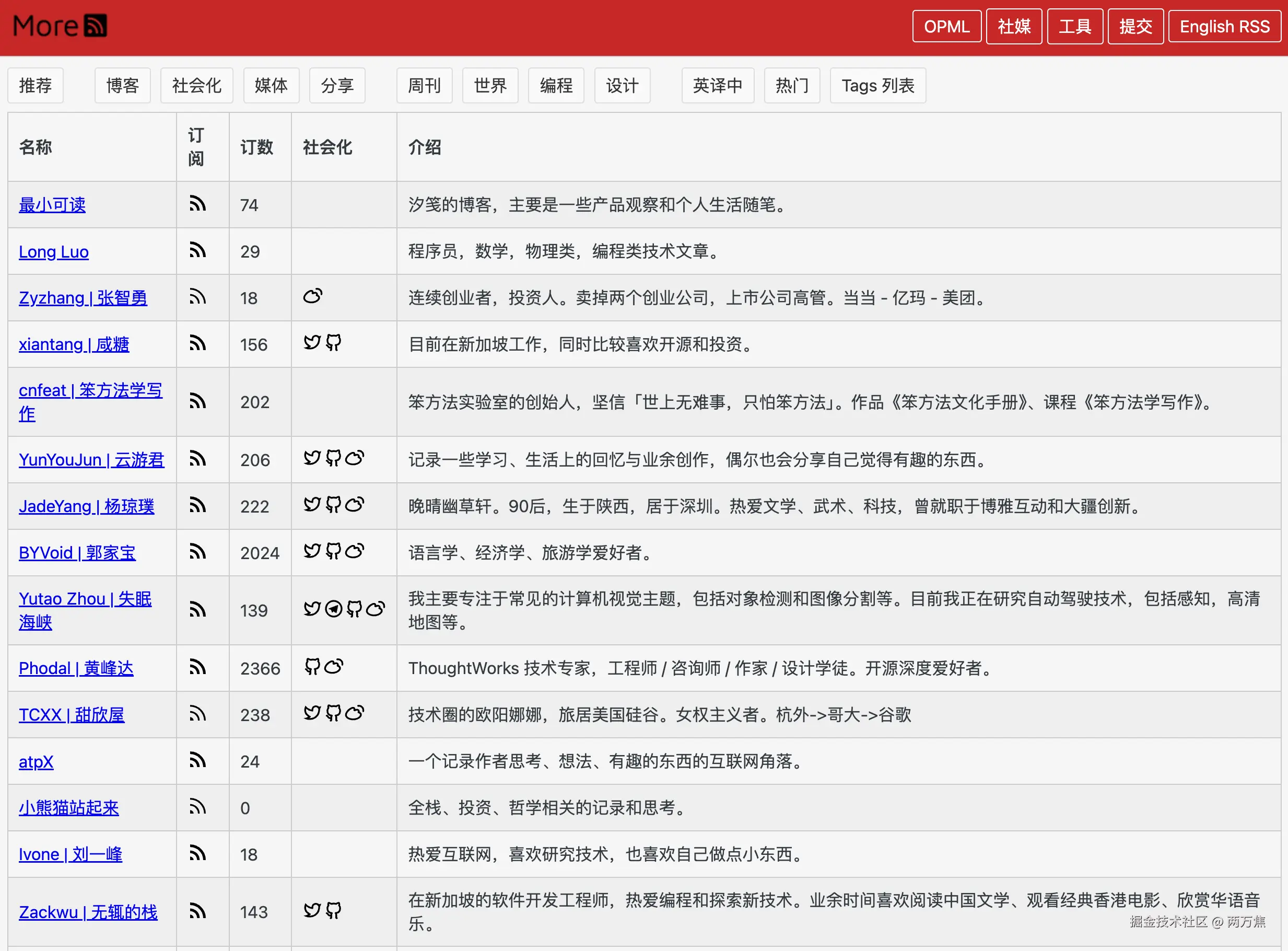Select the 热门 category tab
Screen dimensions: 1288x951
[x=792, y=86]
